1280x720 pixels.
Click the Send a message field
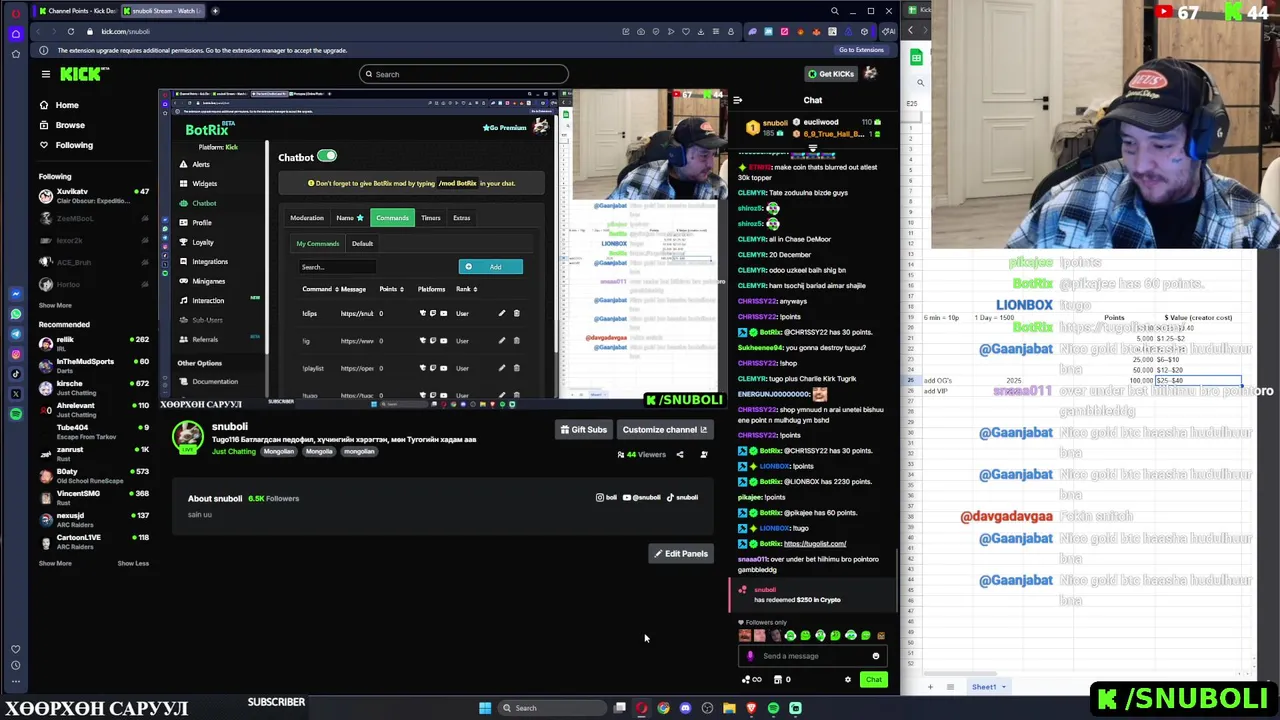click(x=815, y=656)
